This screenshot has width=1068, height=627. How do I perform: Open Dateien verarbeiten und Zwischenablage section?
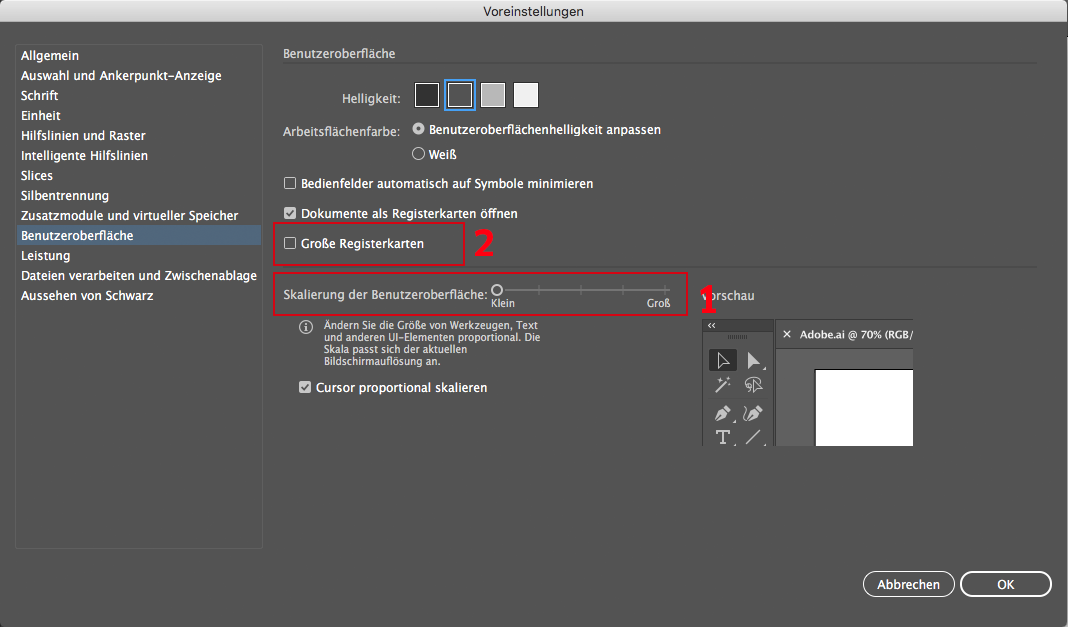[x=138, y=275]
